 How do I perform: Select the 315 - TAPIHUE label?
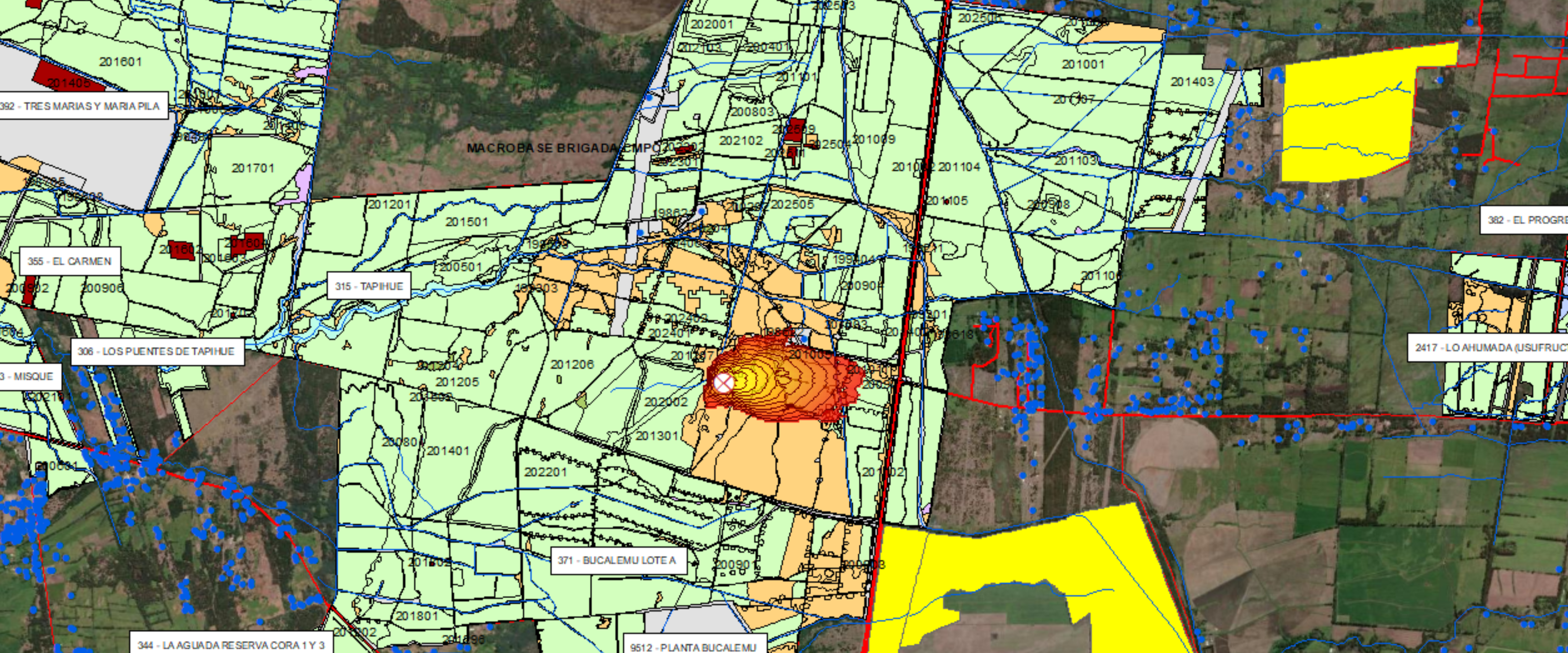[x=369, y=286]
